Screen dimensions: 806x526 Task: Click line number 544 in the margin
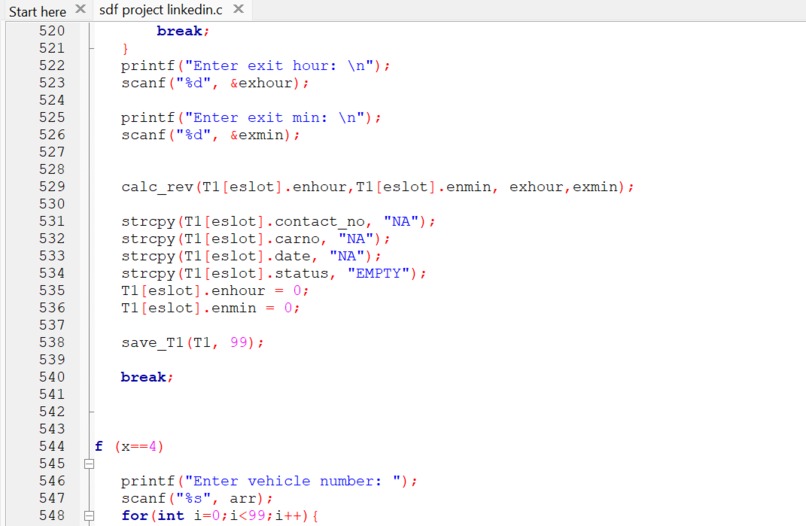(x=52, y=446)
